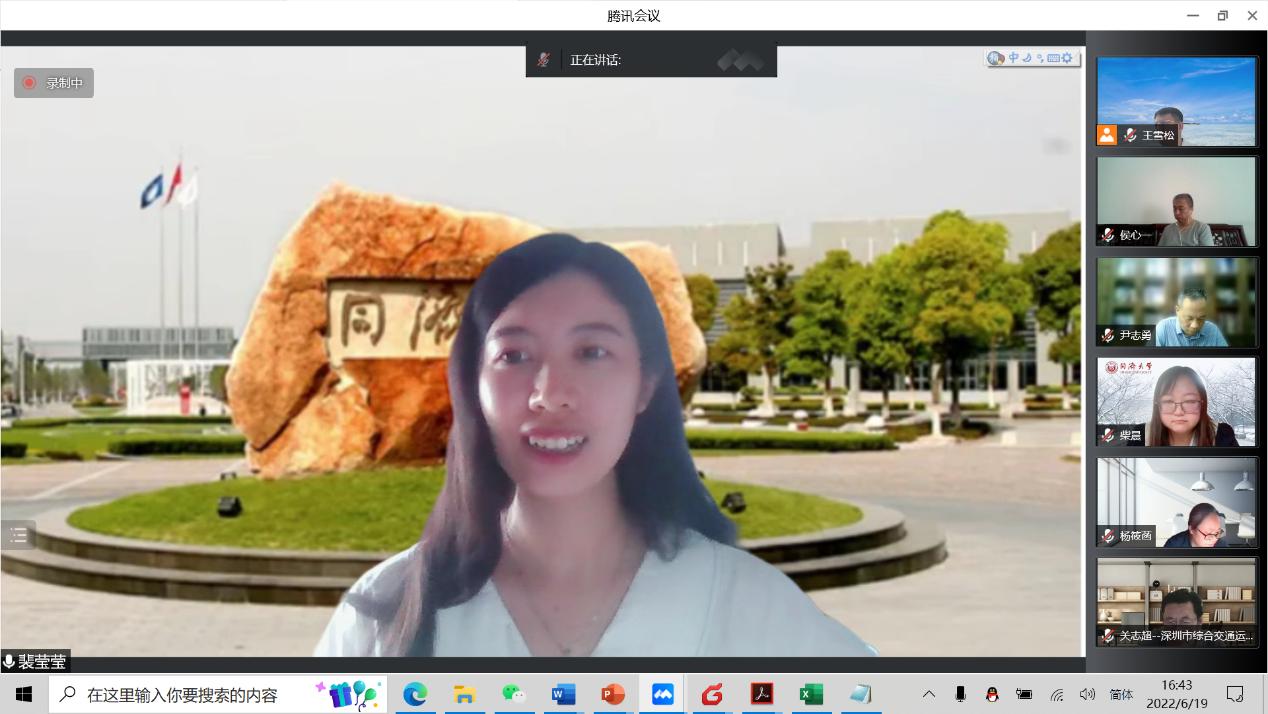Open the Windows Start menu
Screen dimensions: 1268x714
[24, 694]
